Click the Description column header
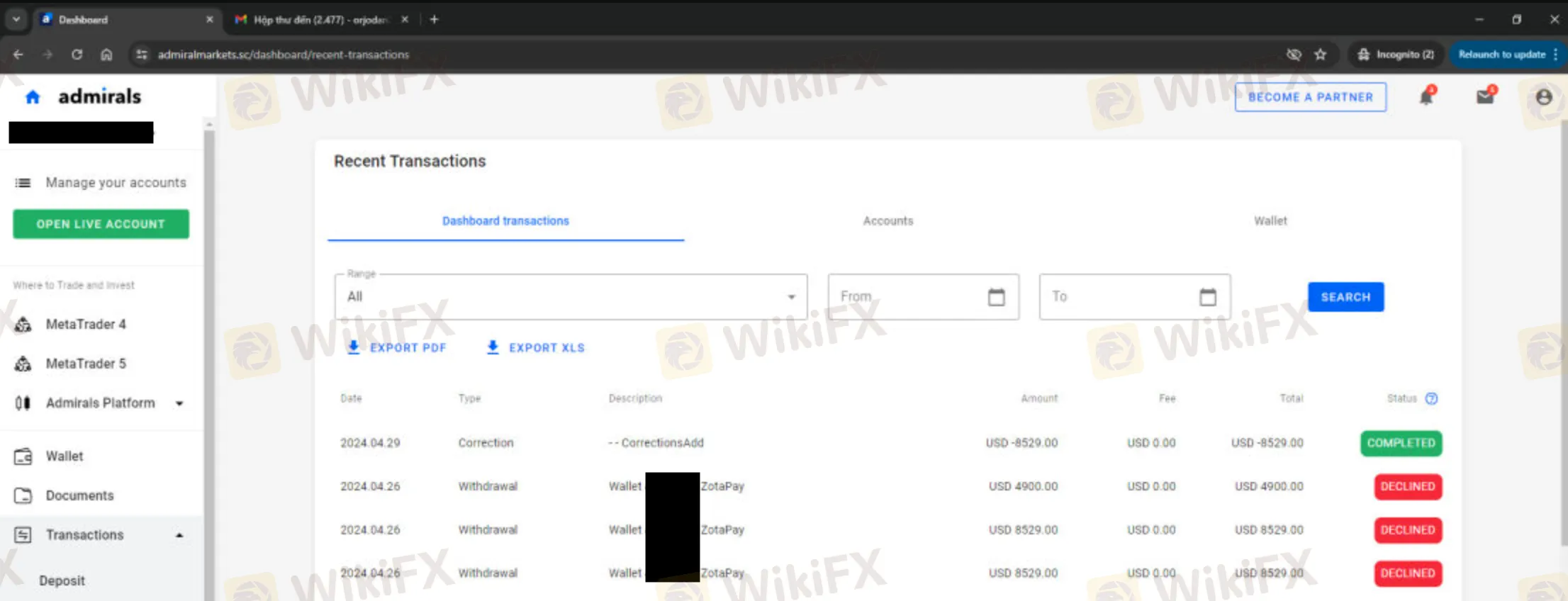The image size is (1568, 601). pos(635,398)
